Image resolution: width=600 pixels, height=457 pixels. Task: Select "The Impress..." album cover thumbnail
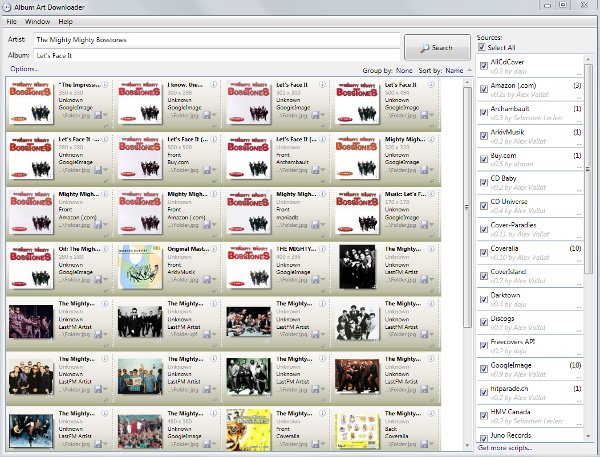[31, 102]
